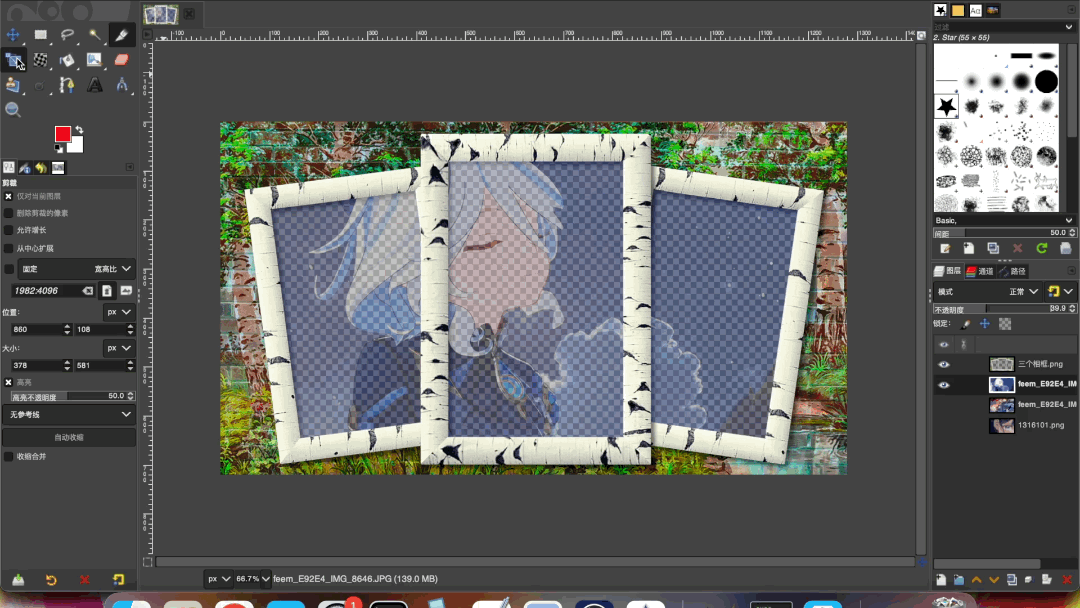Duplicate the selected brush
This screenshot has height=608, width=1080.
[993, 249]
